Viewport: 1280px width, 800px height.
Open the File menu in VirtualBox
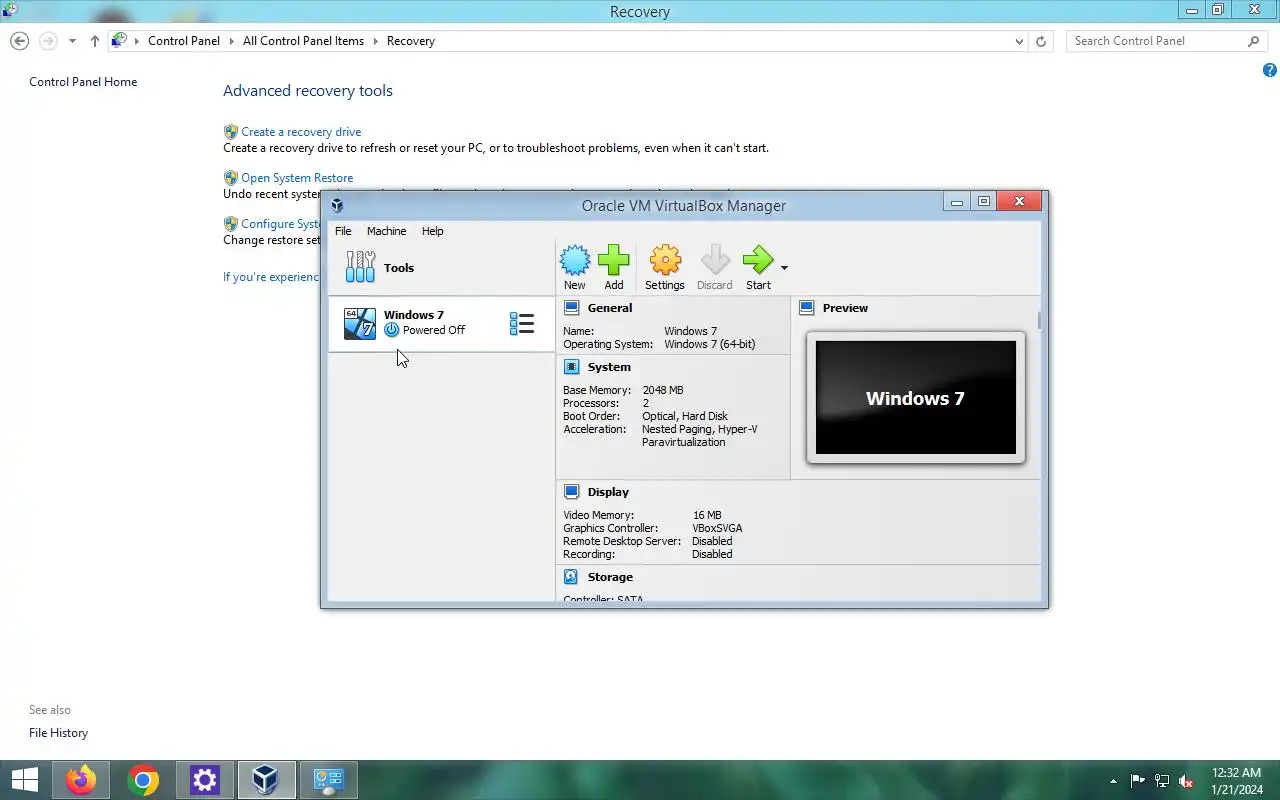pyautogui.click(x=343, y=231)
